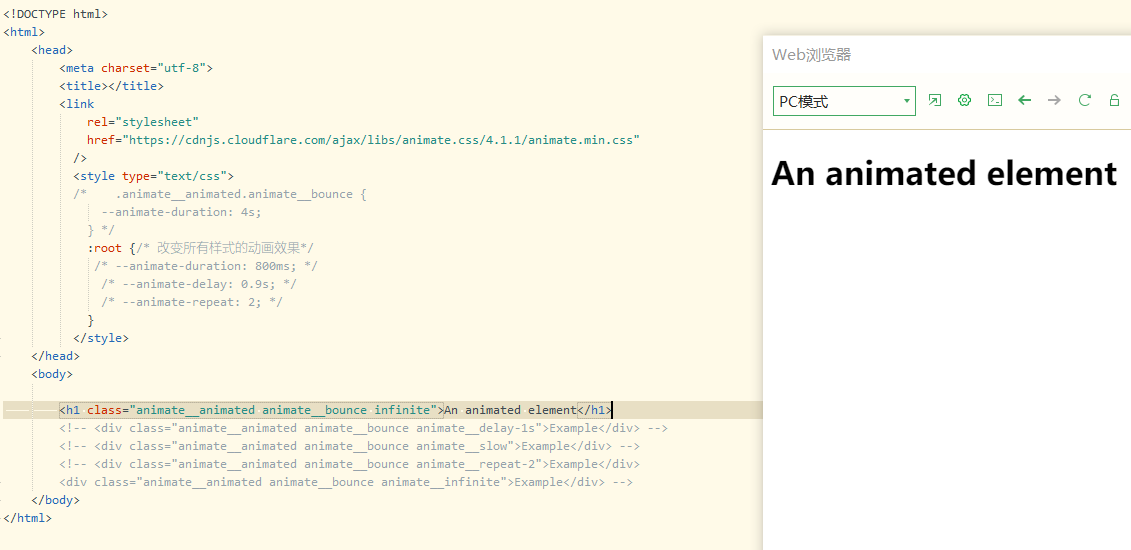Click the animate__repeat-2 comment line
The image size is (1131, 550).
pyautogui.click(x=350, y=464)
